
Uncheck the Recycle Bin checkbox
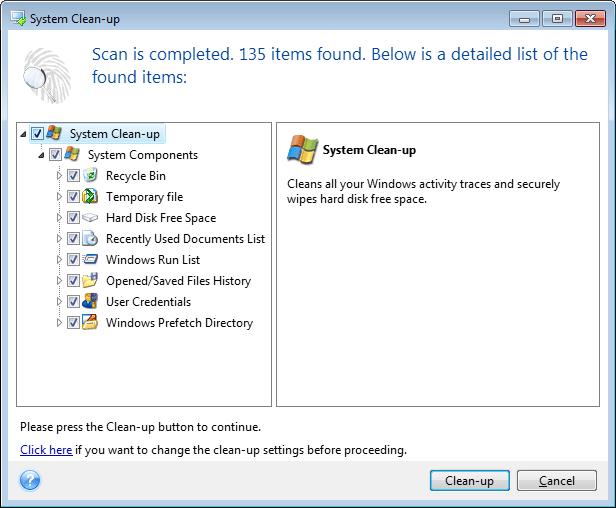pyautogui.click(x=73, y=176)
